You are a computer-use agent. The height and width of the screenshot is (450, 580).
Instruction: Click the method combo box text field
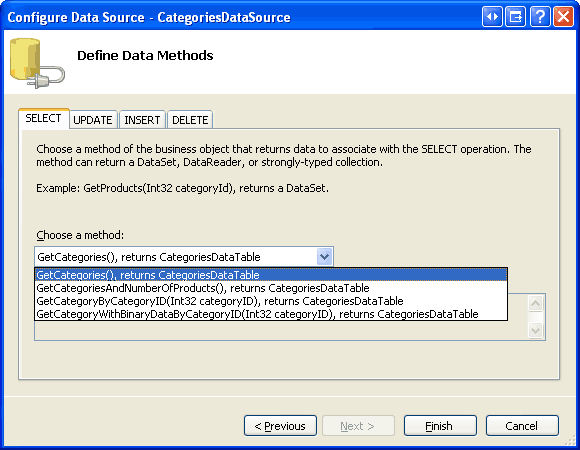[x=176, y=257]
